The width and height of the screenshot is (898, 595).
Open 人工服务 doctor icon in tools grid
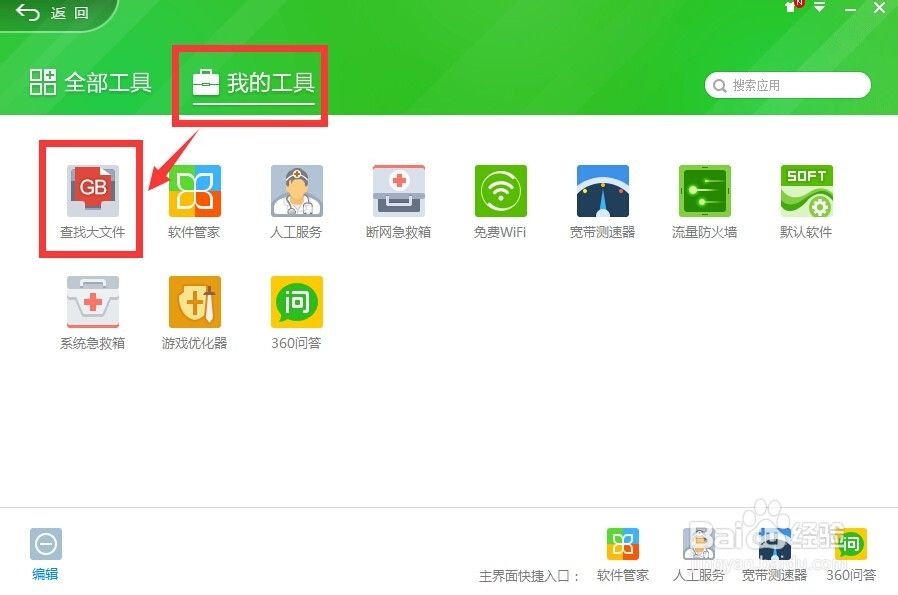297,202
